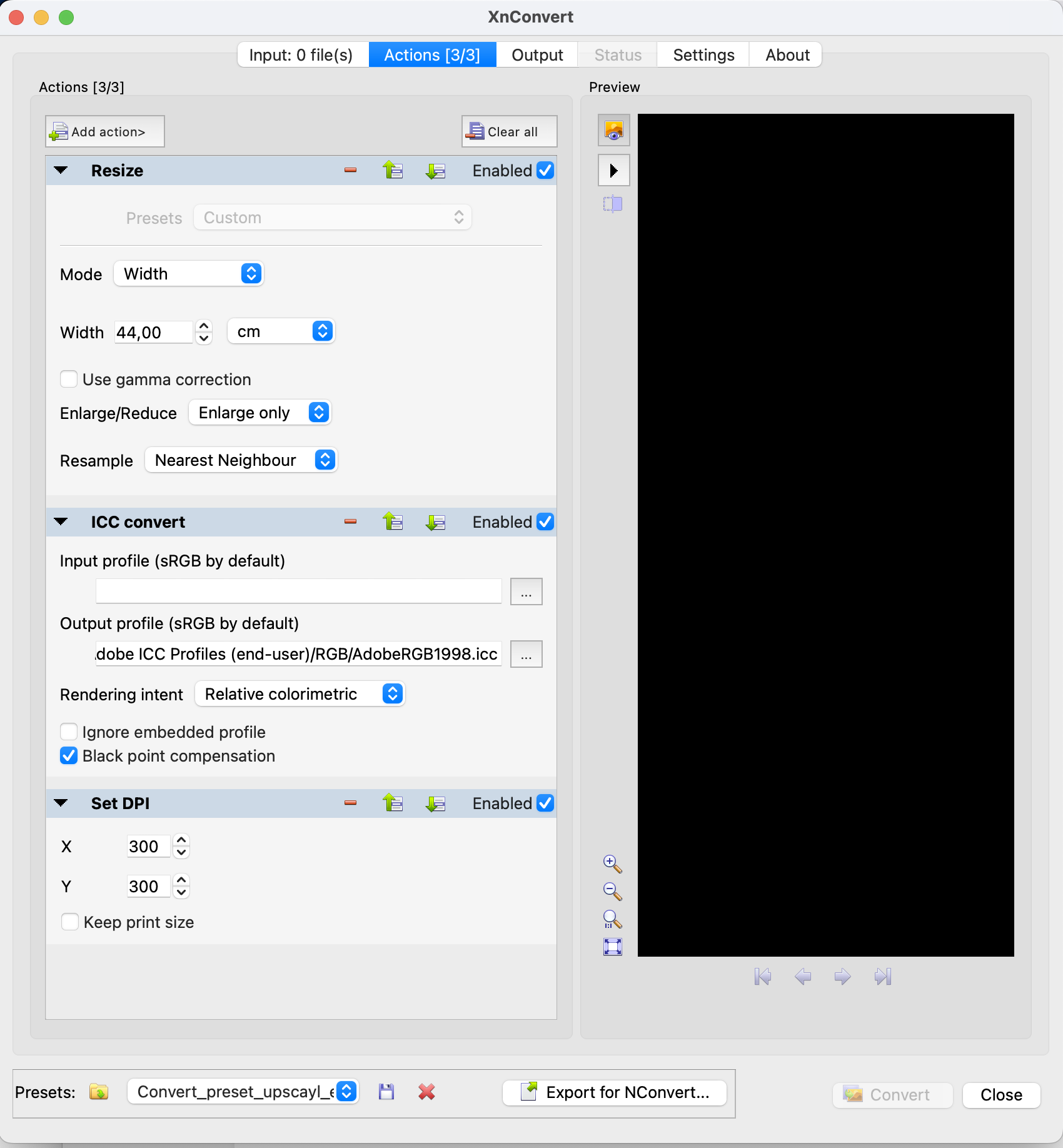Viewport: 1063px width, 1148px height.
Task: Move the ICC convert action up
Action: [393, 521]
